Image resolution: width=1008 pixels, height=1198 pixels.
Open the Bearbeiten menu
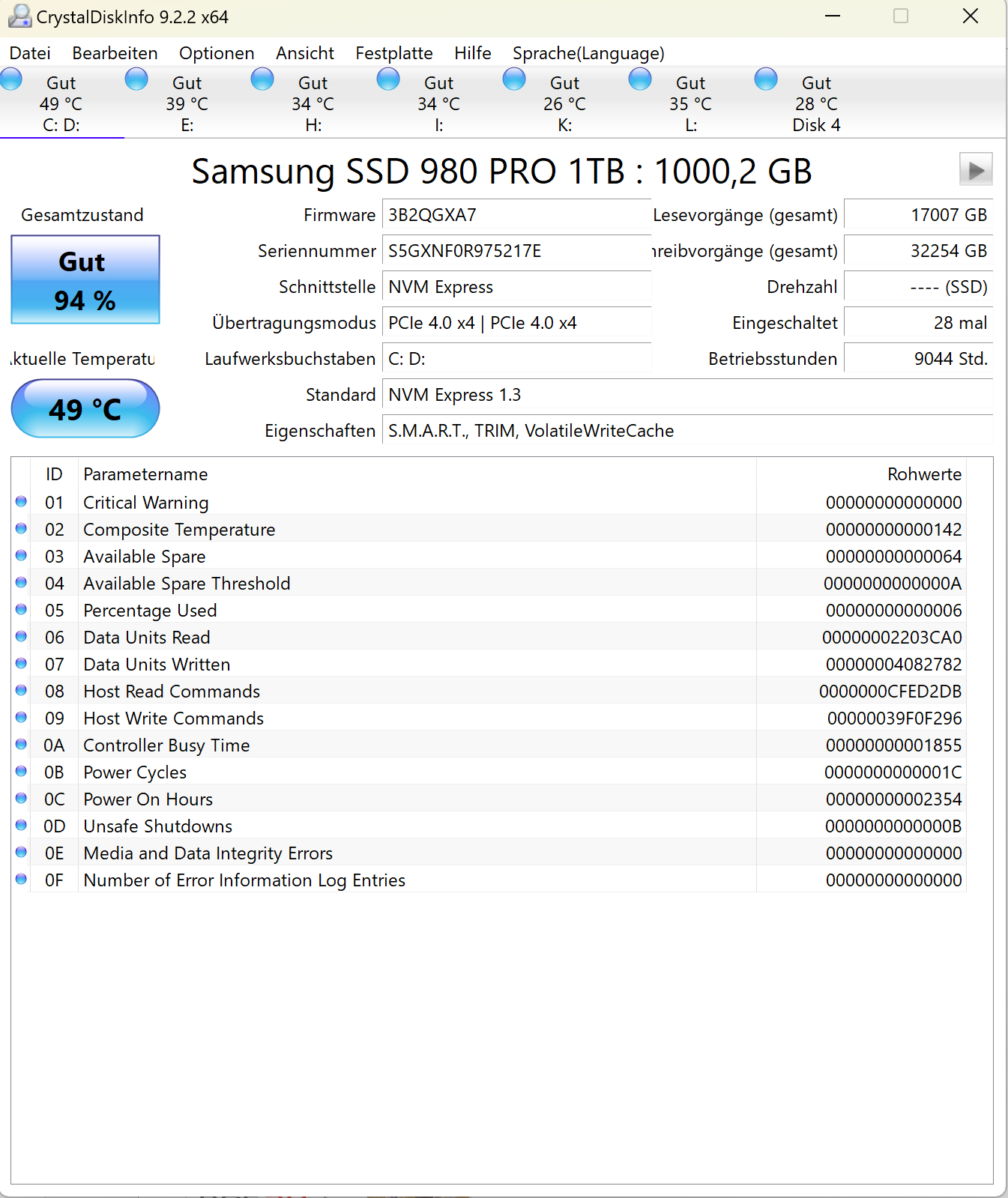115,53
